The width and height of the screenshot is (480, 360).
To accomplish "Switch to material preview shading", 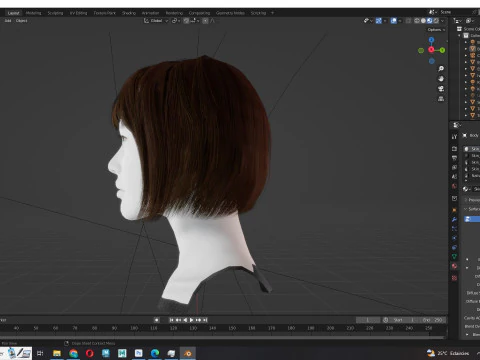I will point(430,21).
